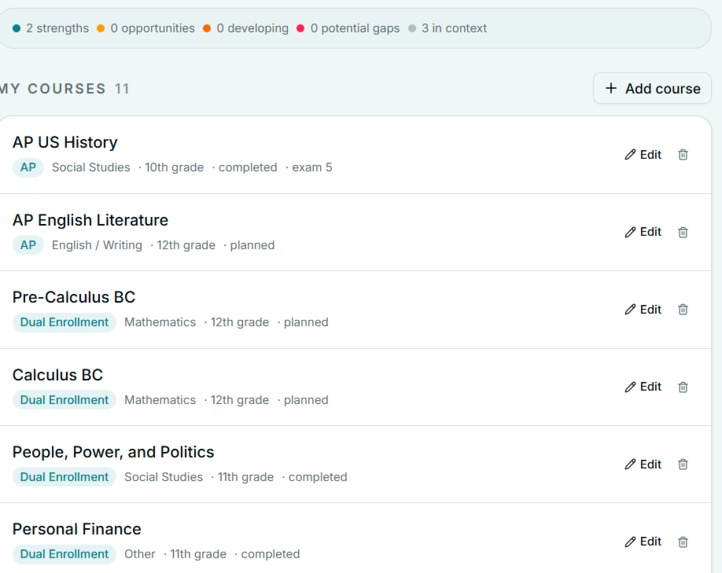722x573 pixels.
Task: Click the 'MY COURSES 11' heading
Action: (x=64, y=88)
